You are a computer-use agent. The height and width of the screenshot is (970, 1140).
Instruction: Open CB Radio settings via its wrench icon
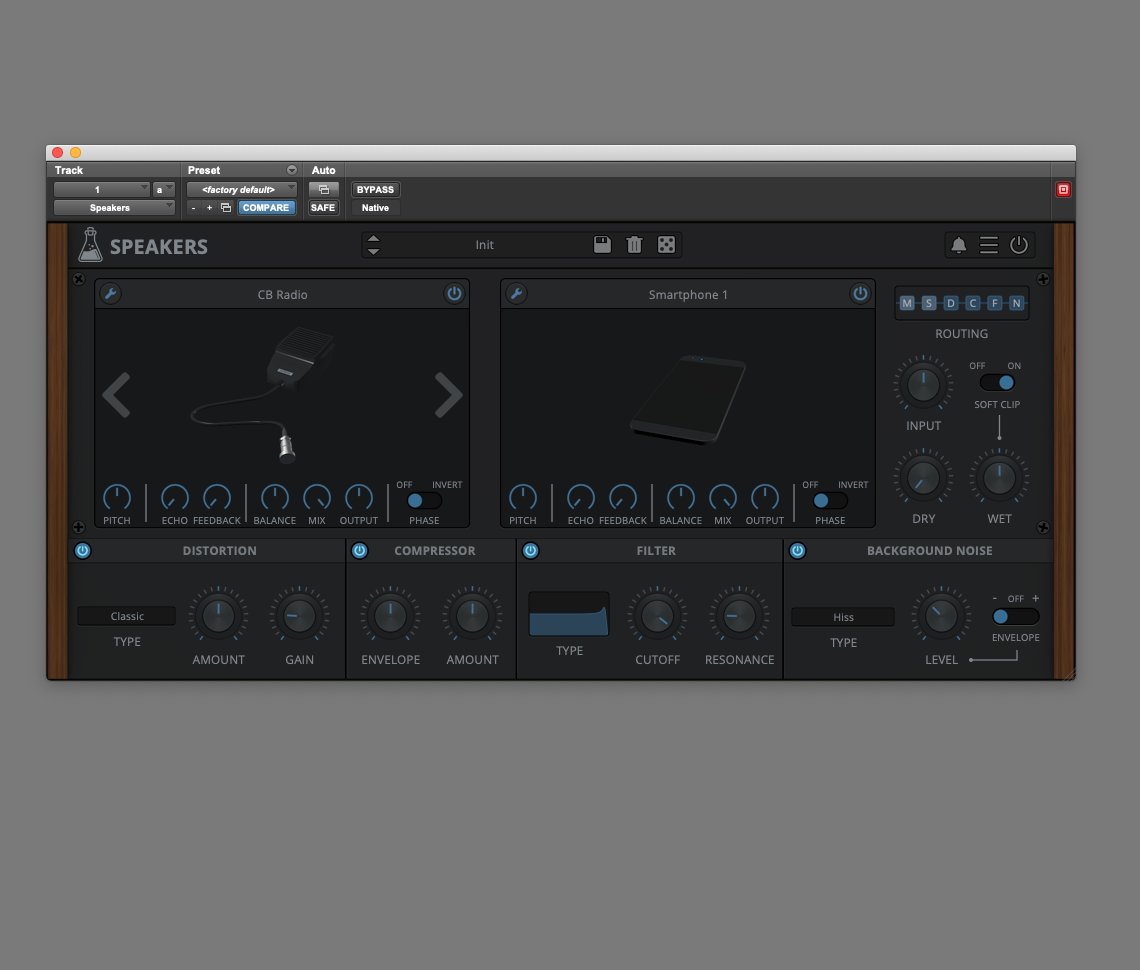[110, 293]
